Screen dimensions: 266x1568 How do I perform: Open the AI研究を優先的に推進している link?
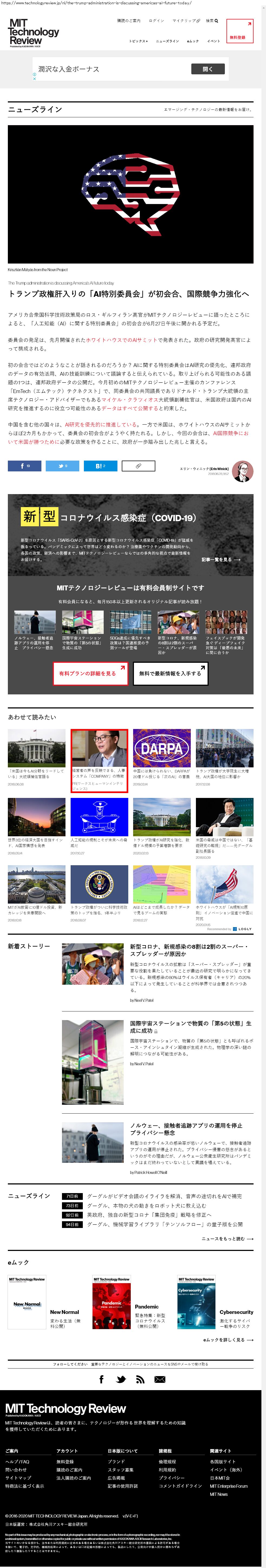tap(101, 425)
